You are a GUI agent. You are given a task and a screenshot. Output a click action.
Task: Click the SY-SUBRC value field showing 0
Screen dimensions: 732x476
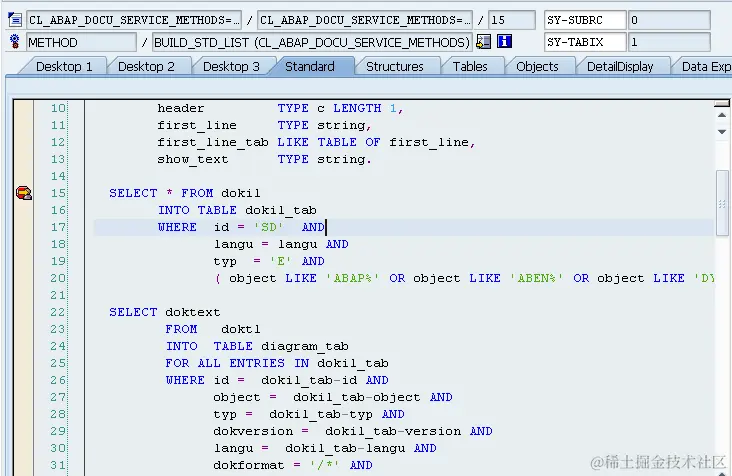tap(669, 20)
